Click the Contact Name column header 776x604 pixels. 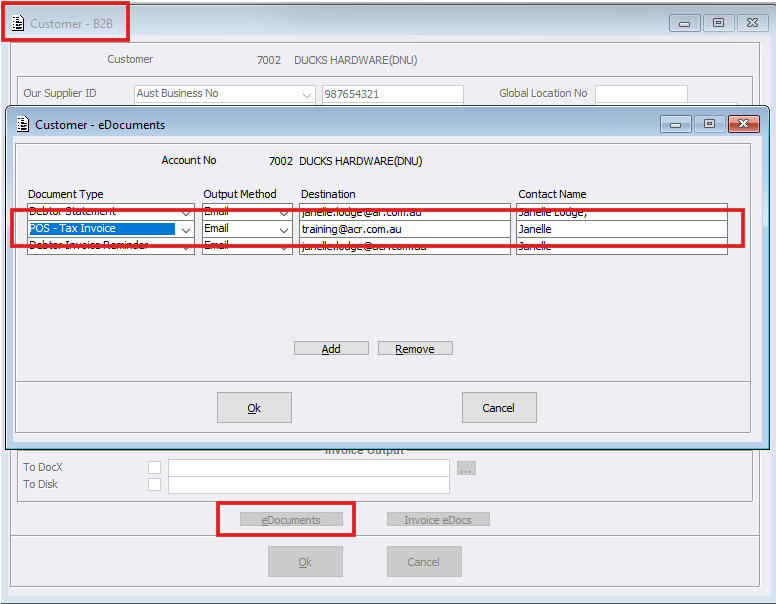click(x=552, y=194)
